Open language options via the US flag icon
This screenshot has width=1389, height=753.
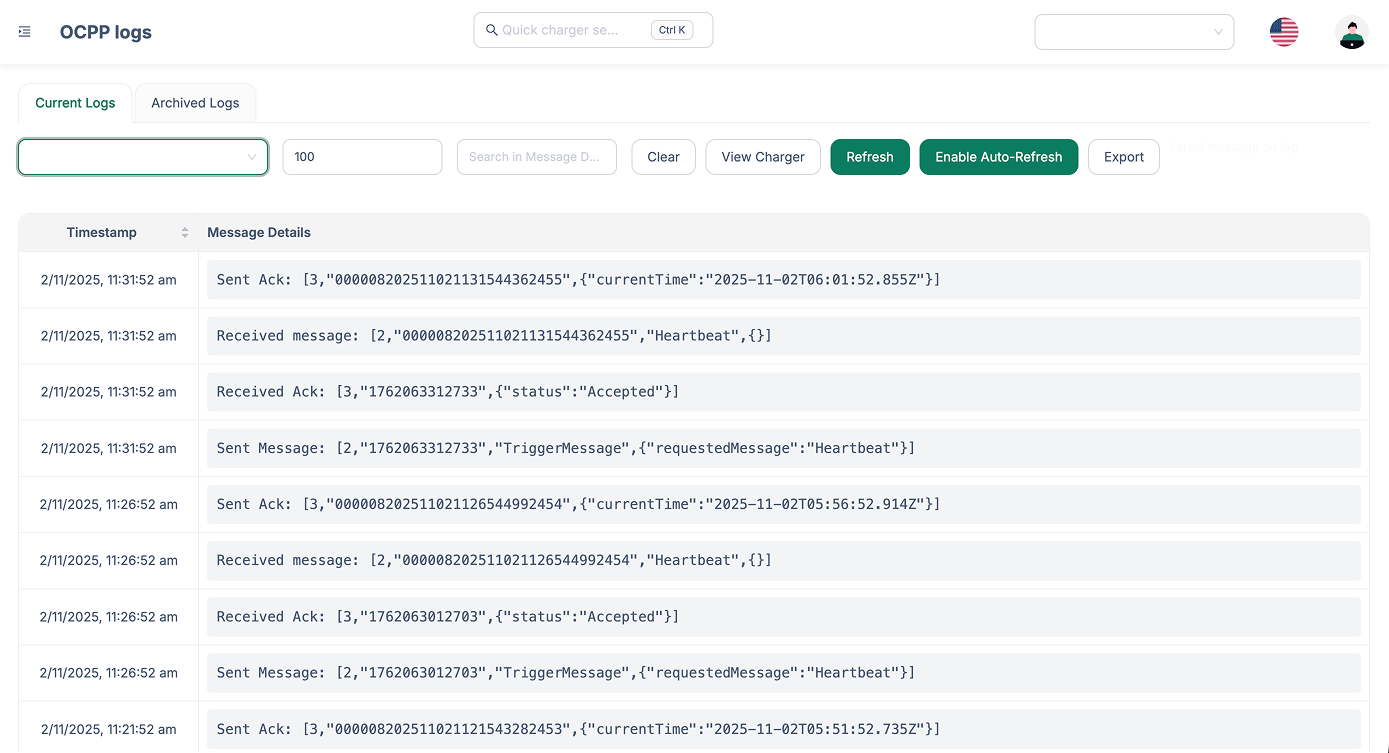pyautogui.click(x=1283, y=31)
